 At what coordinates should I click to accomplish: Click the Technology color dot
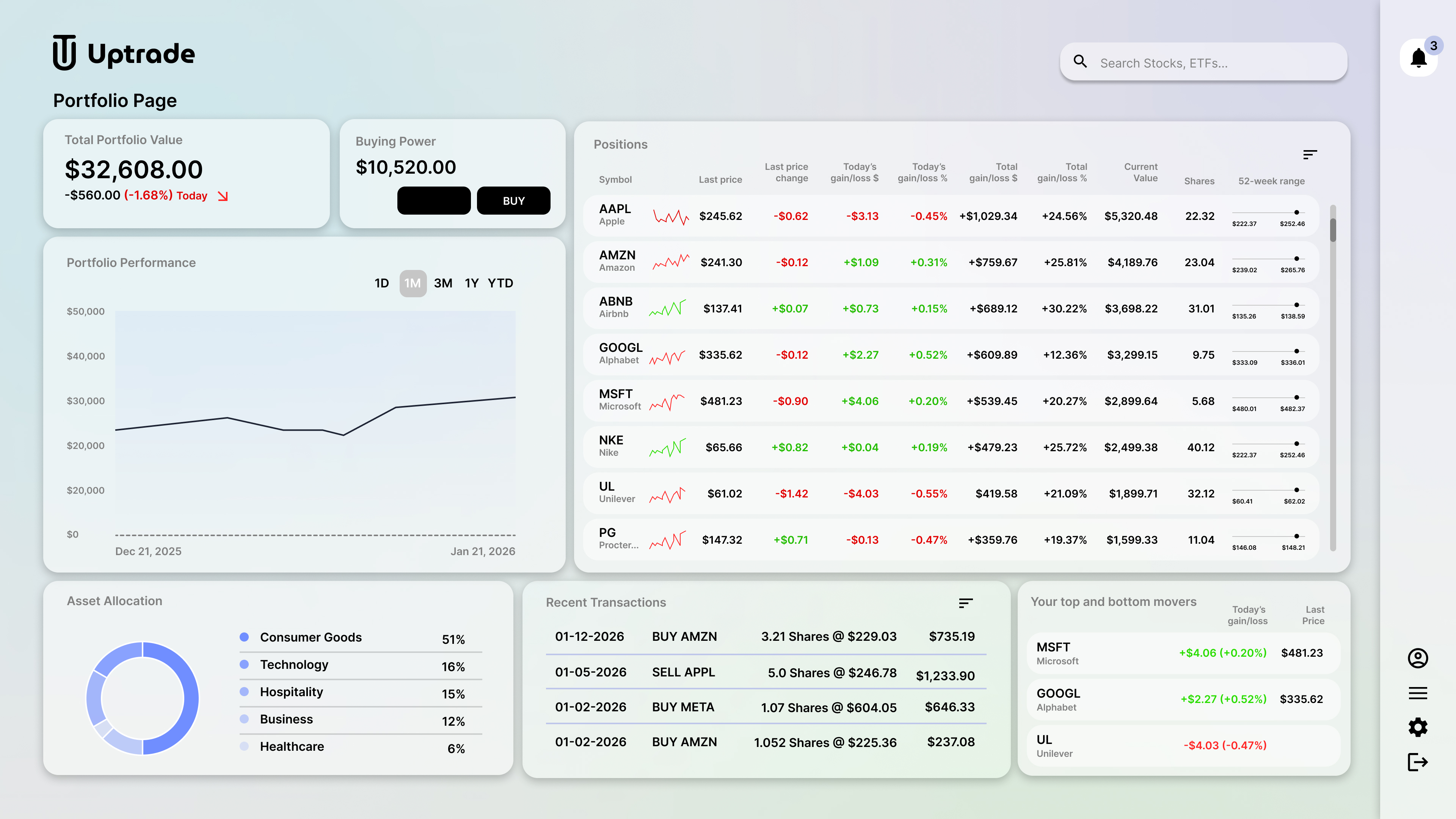[244, 664]
